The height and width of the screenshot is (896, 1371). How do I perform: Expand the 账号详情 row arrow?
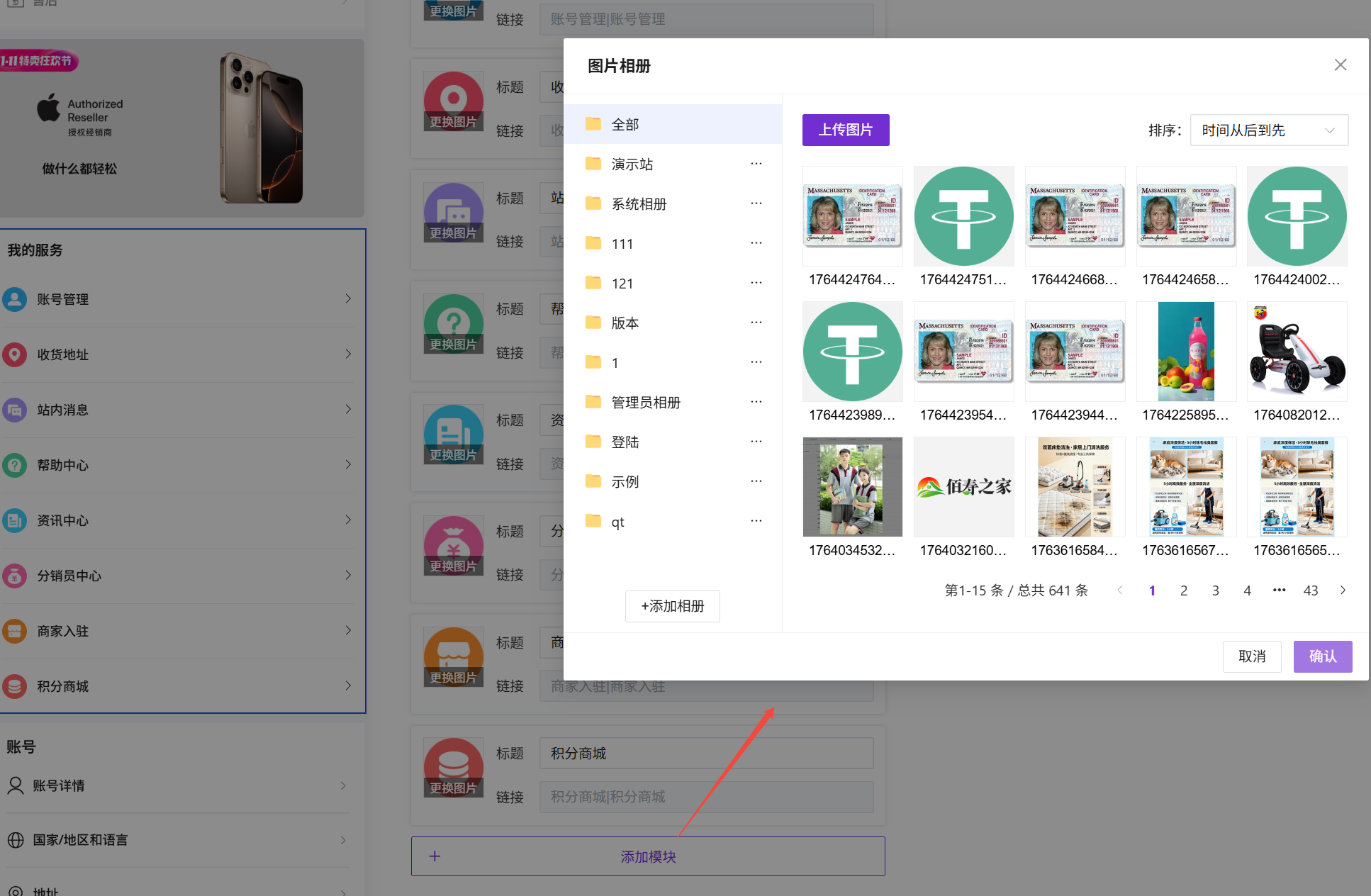click(x=343, y=785)
